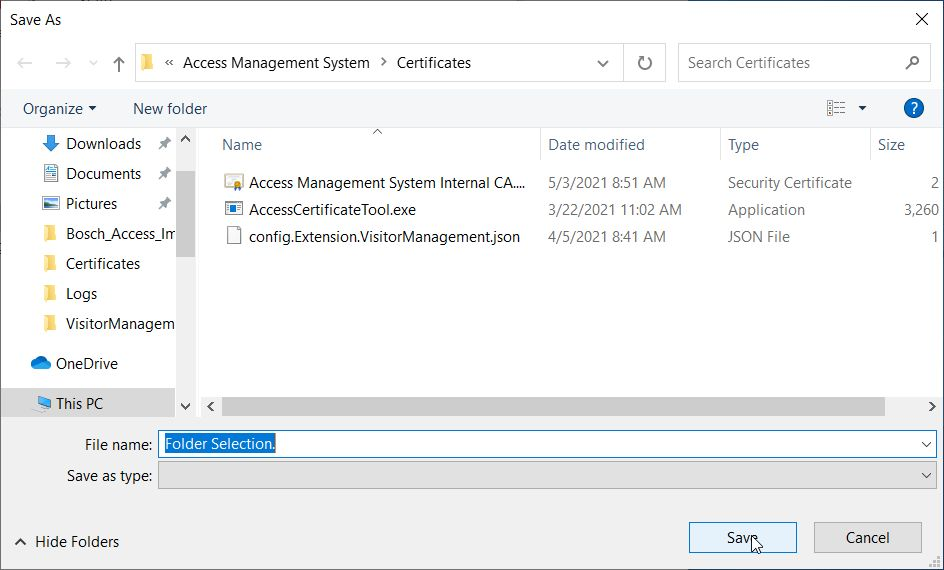
Task: Click the horizontal scrollbar in file list
Action: (553, 407)
